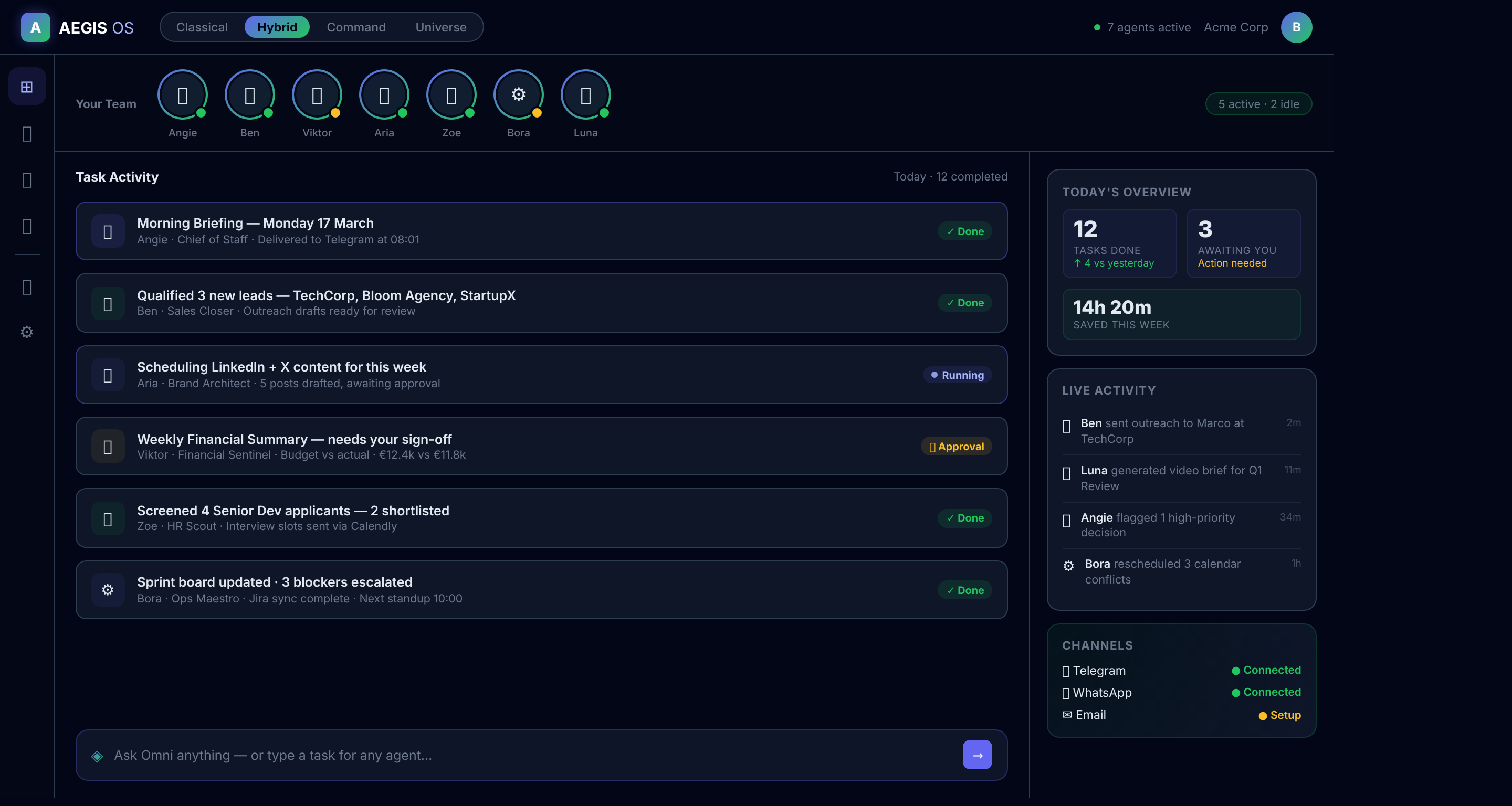Open the Command mode

pos(356,26)
